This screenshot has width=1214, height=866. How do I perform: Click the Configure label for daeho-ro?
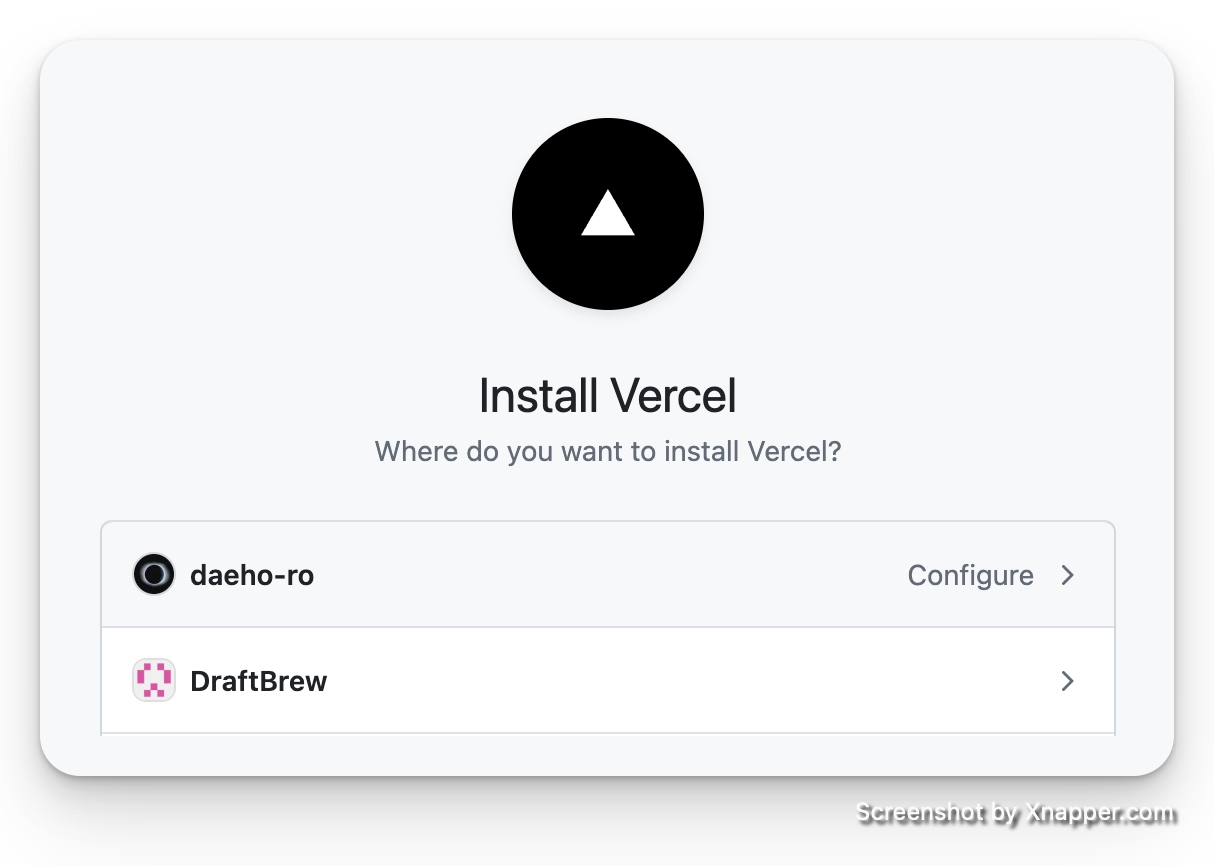970,575
